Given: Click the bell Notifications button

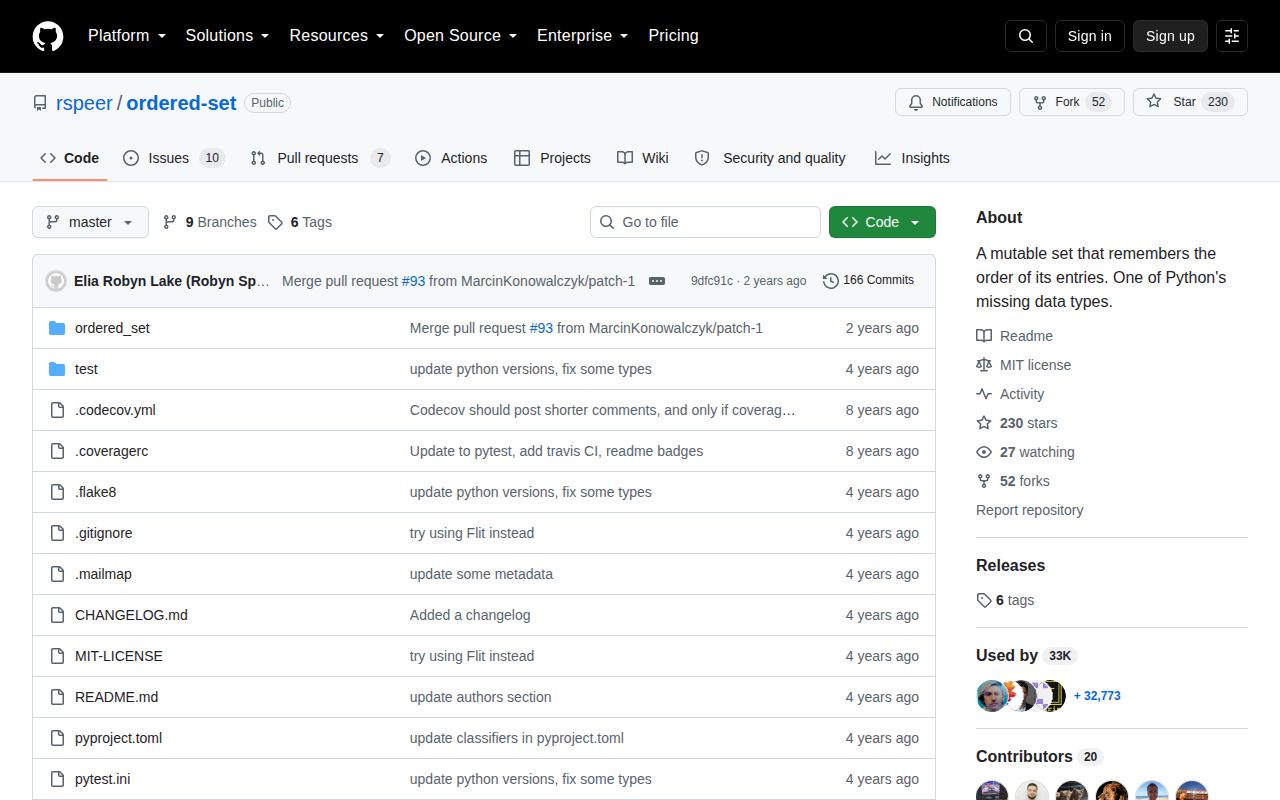Looking at the screenshot, I should click(x=953, y=102).
